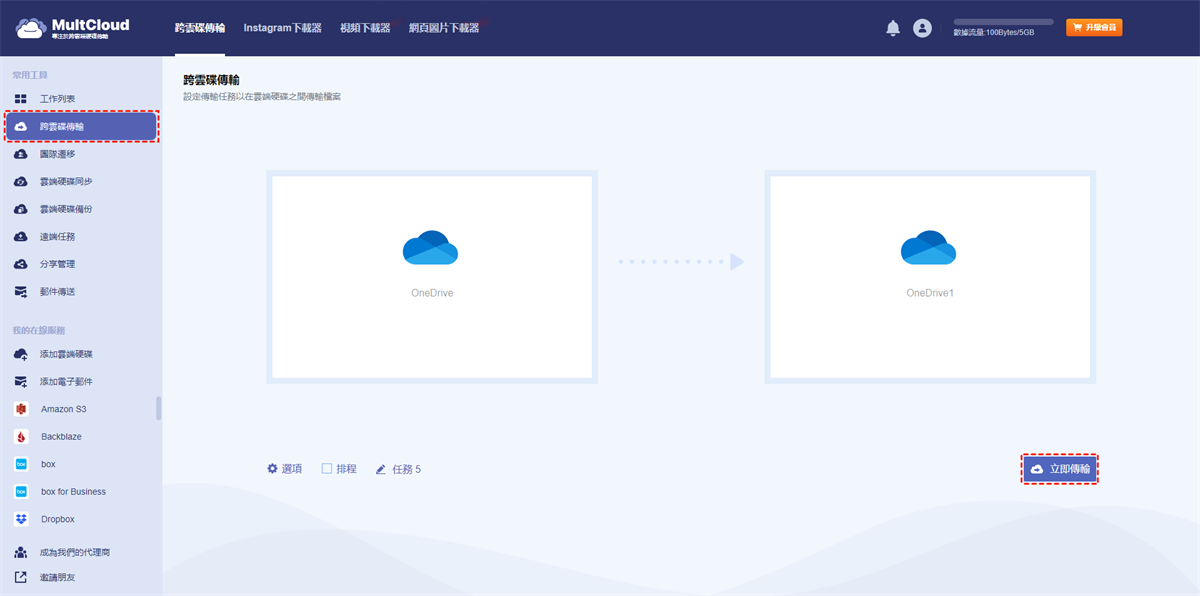Image resolution: width=1200 pixels, height=596 pixels.
Task: Open the user account avatar icon
Action: pyautogui.click(x=922, y=28)
